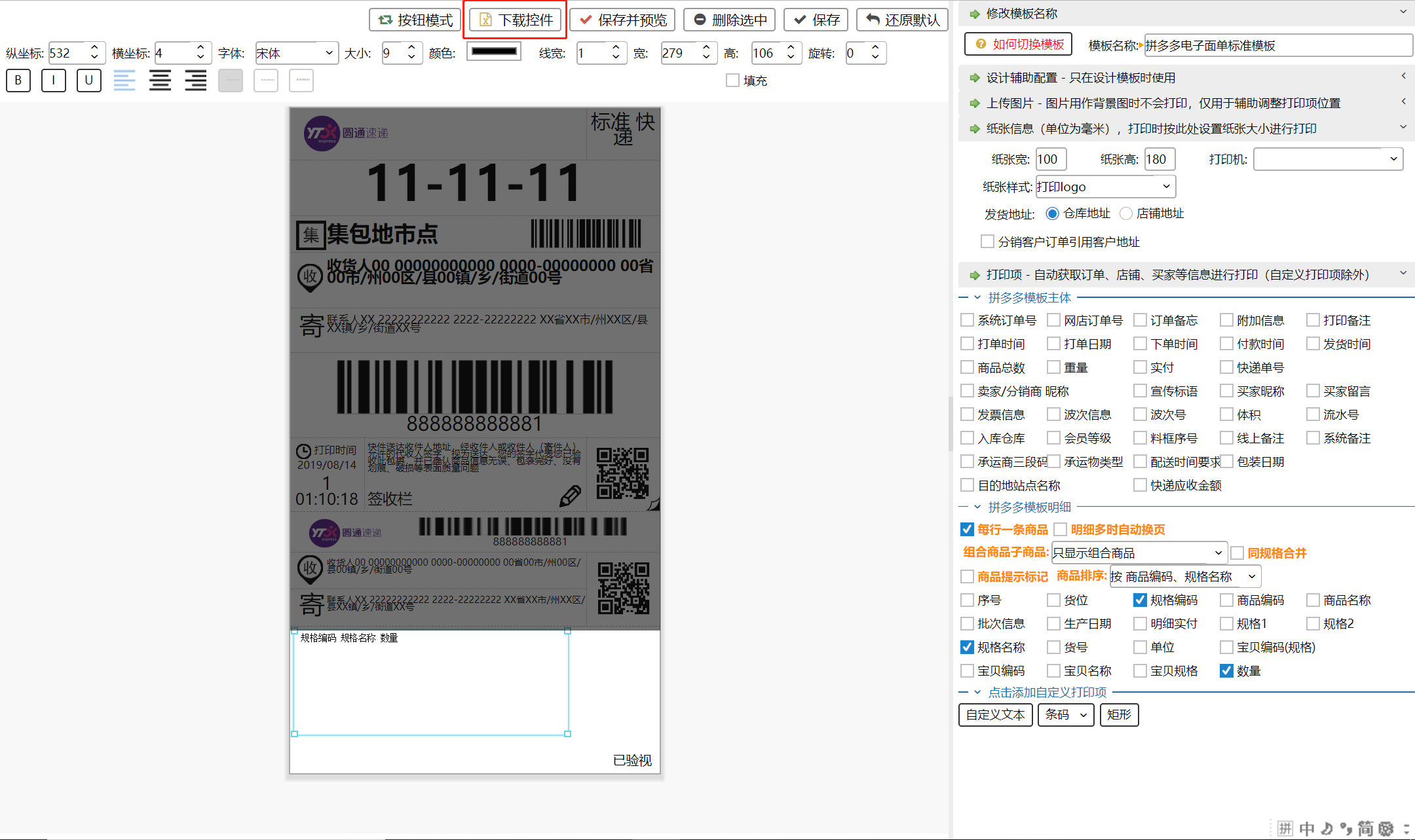This screenshot has height=840, width=1415.
Task: Click the 已验视 text on label
Action: (x=632, y=760)
